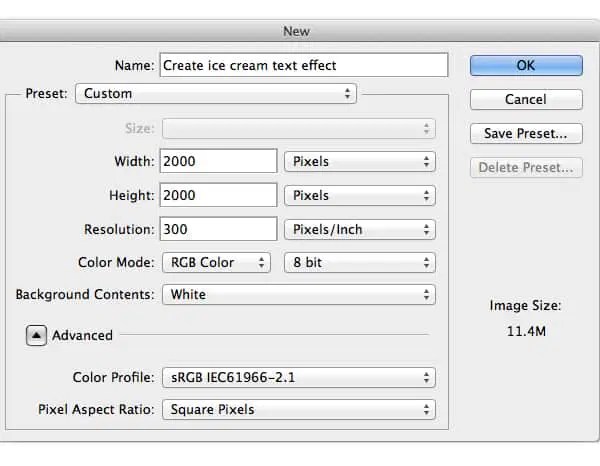Click the Background Contents stepper arrows
This screenshot has width=600, height=466.
tap(427, 295)
